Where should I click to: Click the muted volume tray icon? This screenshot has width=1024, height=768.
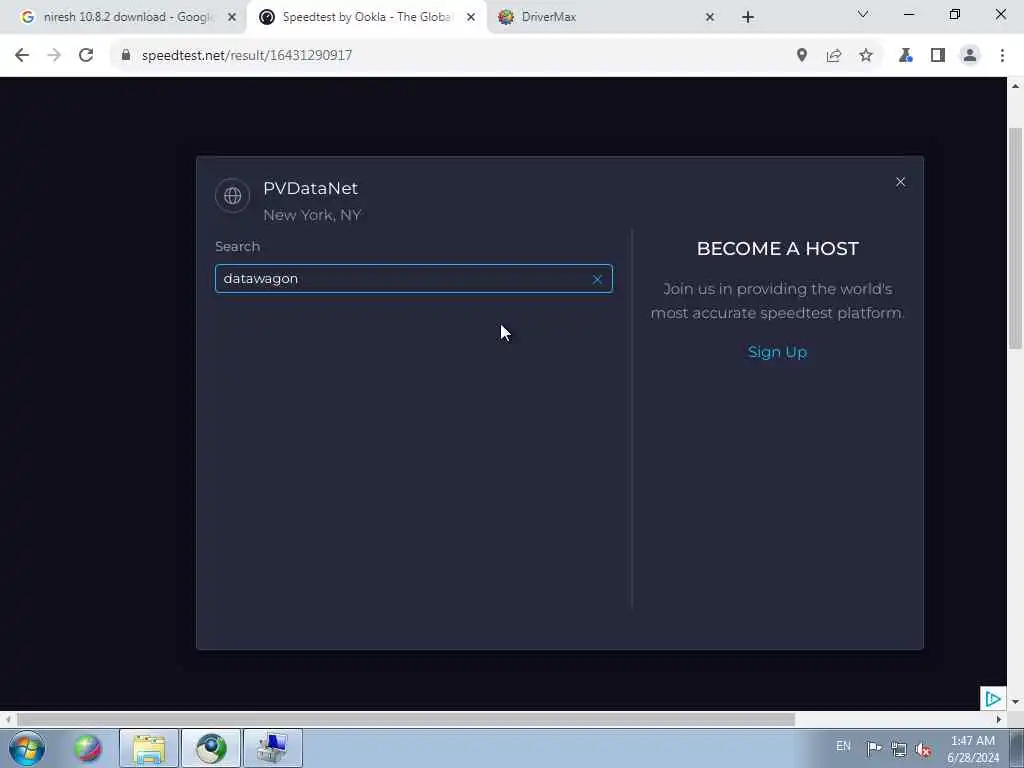[923, 749]
